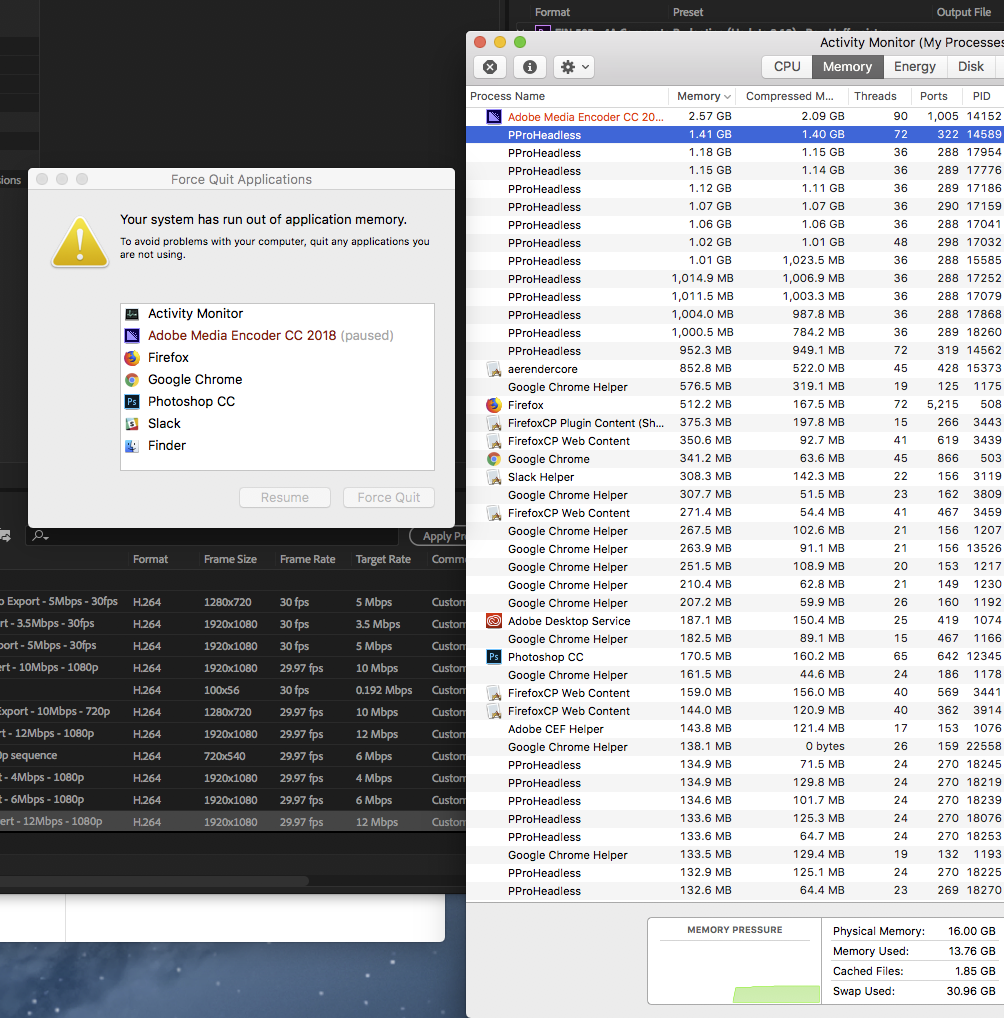This screenshot has width=1004, height=1018.
Task: Select Slack in Force Quit list
Action: (x=277, y=423)
